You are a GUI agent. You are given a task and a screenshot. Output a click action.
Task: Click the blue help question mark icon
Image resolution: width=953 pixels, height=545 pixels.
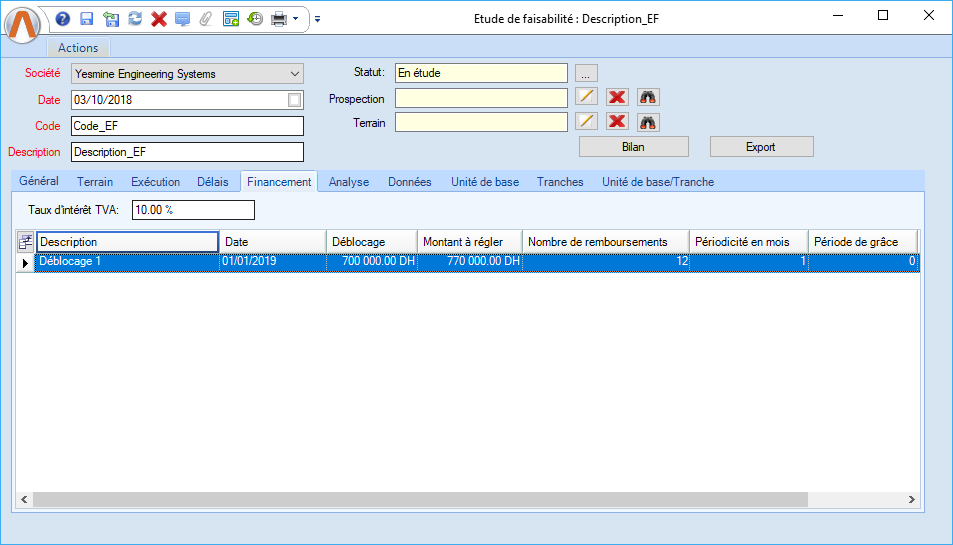click(x=63, y=19)
